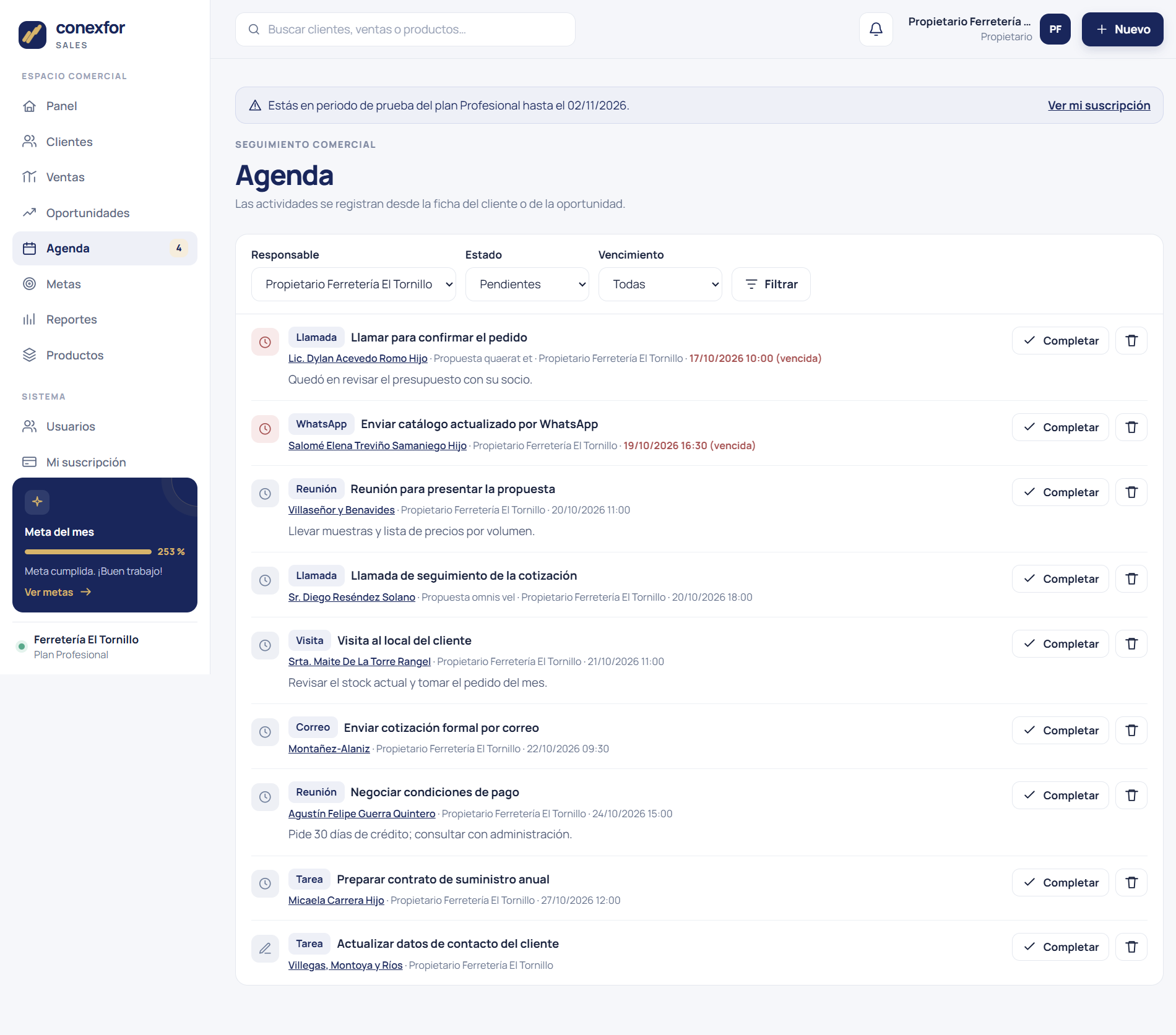Screen dimensions: 1176x1035
Task: Open Clientes from the sidebar
Action: pyautogui.click(x=105, y=142)
